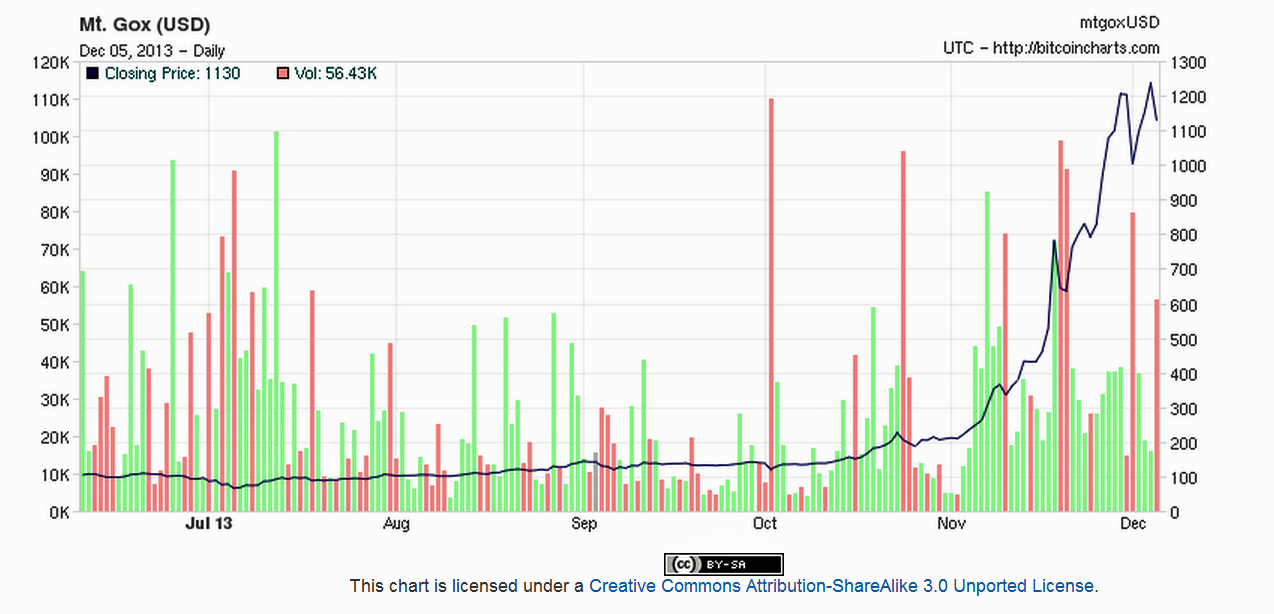Click the 'Dec' x-axis label
Viewport: 1274px width, 614px height.
1133,523
